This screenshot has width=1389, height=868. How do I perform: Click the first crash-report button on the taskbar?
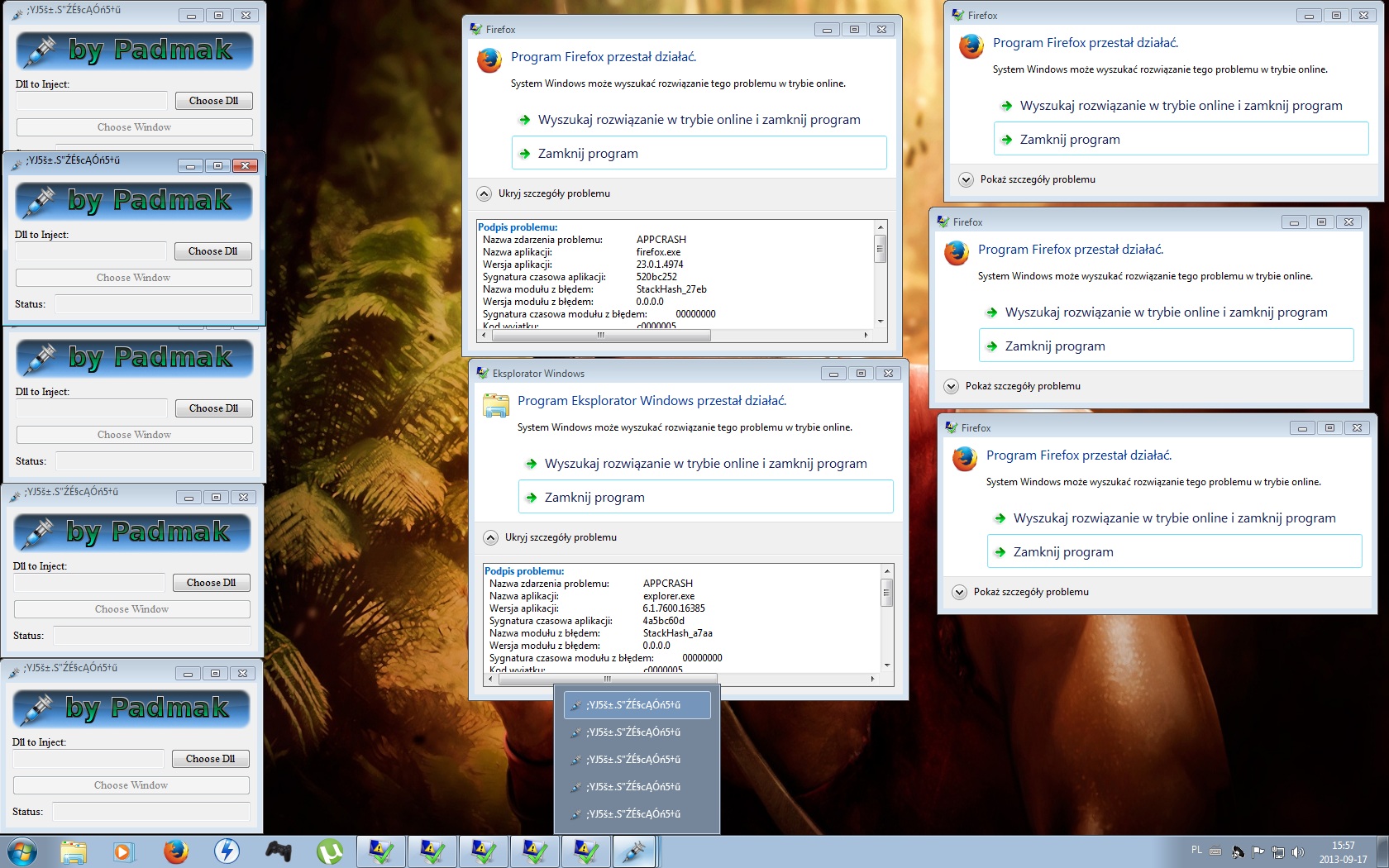pos(381,851)
